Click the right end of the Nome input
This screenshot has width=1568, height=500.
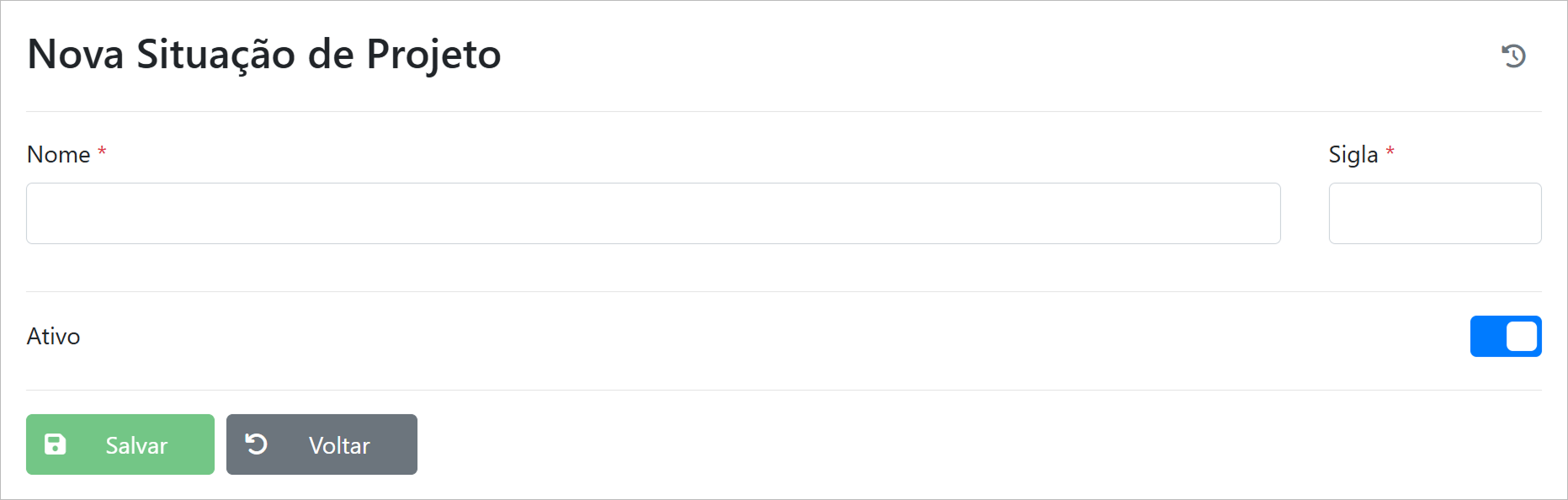[x=1262, y=214]
